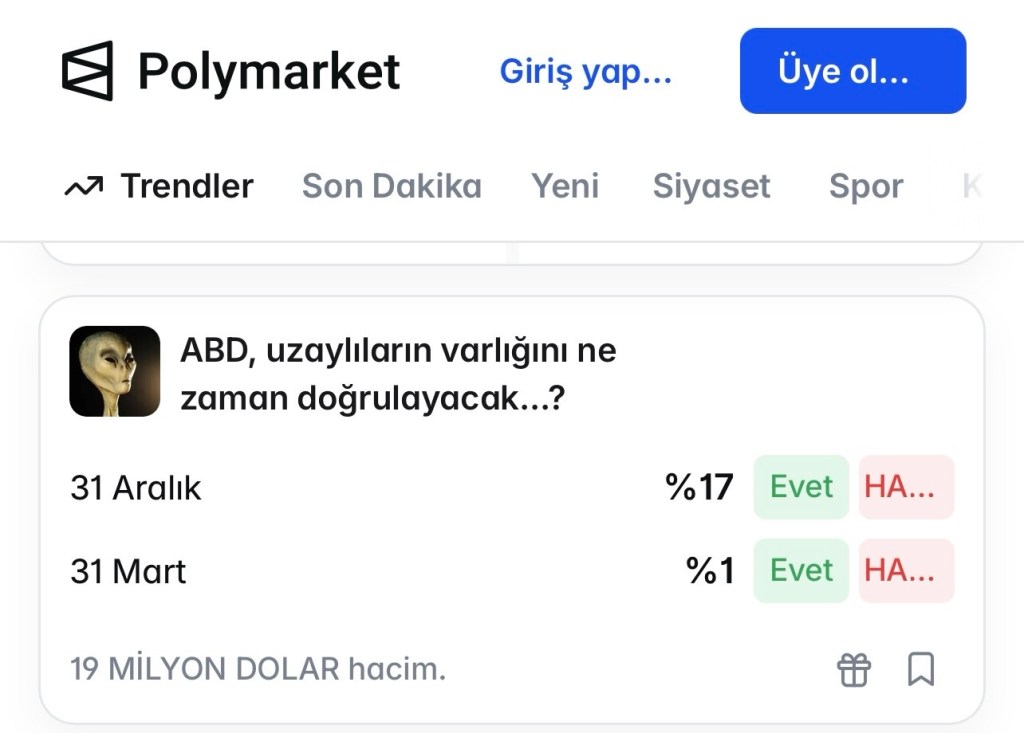Select the Spor category tab
The height and width of the screenshot is (733, 1024).
coord(865,186)
